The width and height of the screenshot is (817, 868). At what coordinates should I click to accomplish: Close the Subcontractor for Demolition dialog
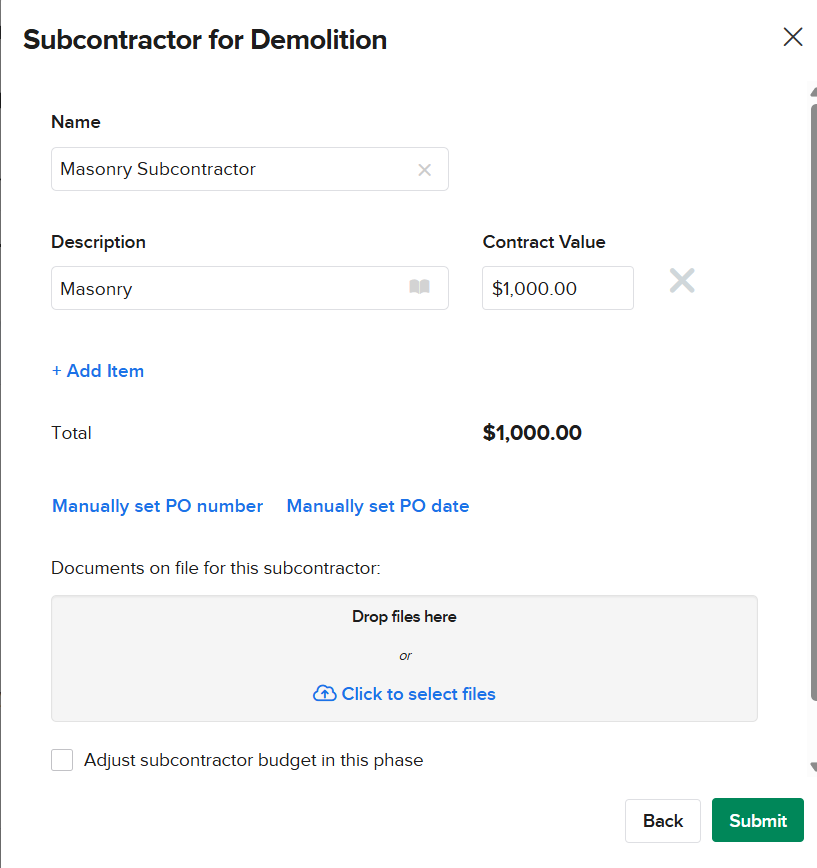coord(792,38)
